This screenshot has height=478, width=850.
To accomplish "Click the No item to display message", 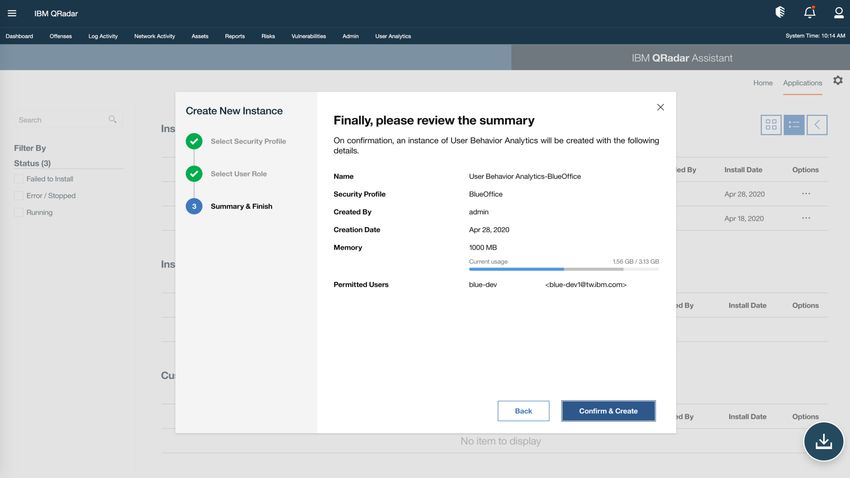I will pyautogui.click(x=500, y=441).
